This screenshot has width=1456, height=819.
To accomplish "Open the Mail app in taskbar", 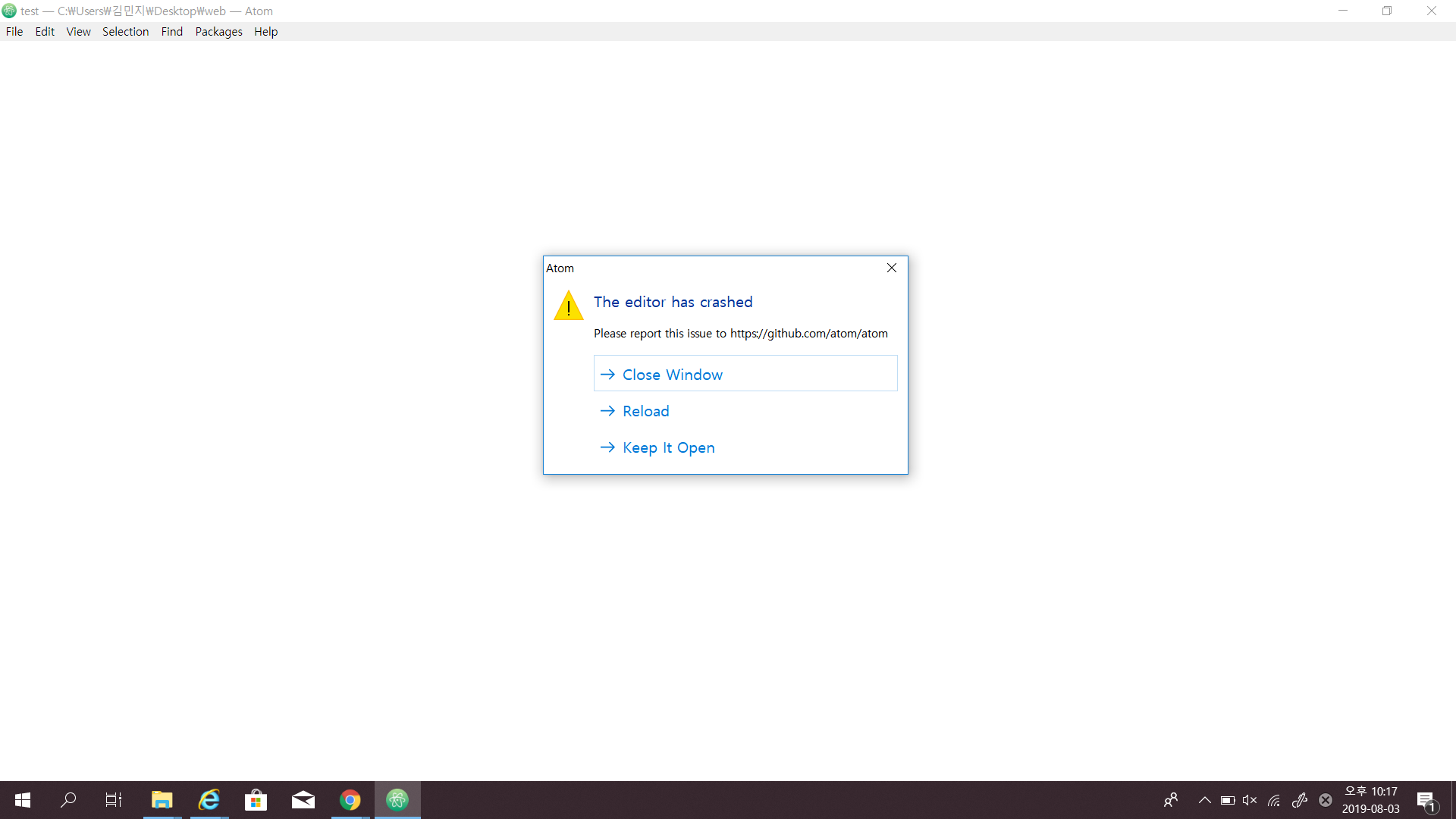I will (x=303, y=799).
